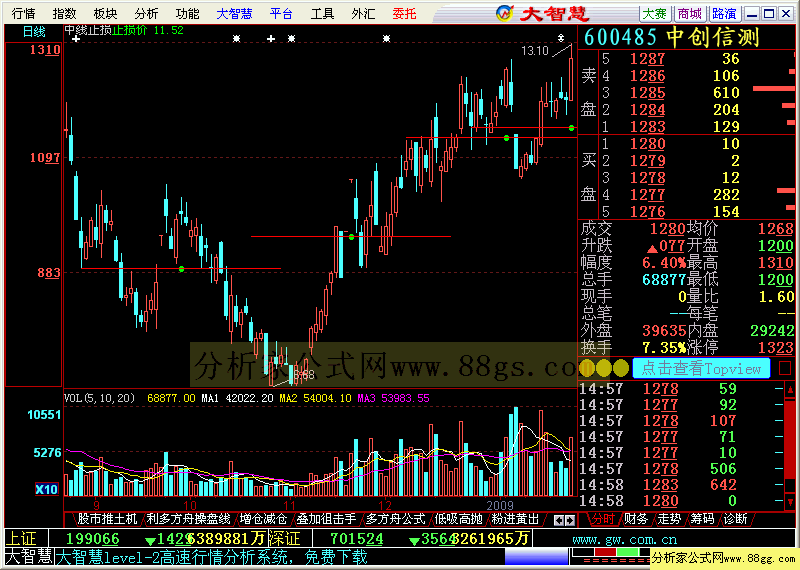The width and height of the screenshot is (800, 570).
Task: Select the 诊断 tab in right panel
Action: [735, 519]
